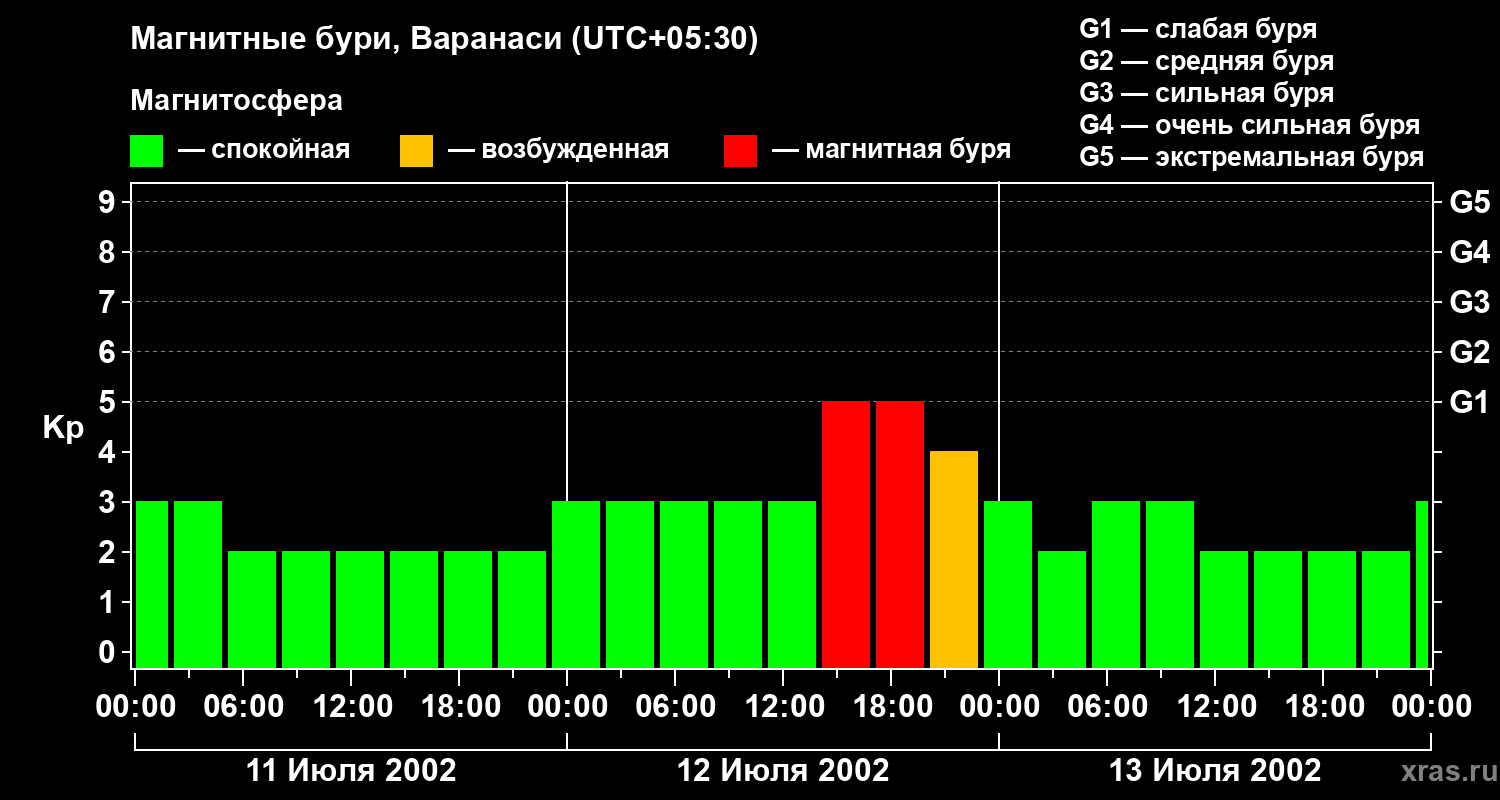Click the G1 — слабая буря legend line
The height and width of the screenshot is (800, 1500).
(1198, 29)
